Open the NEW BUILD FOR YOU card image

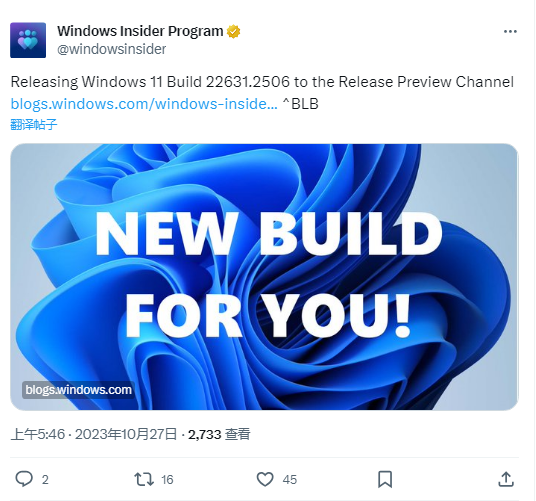264,277
